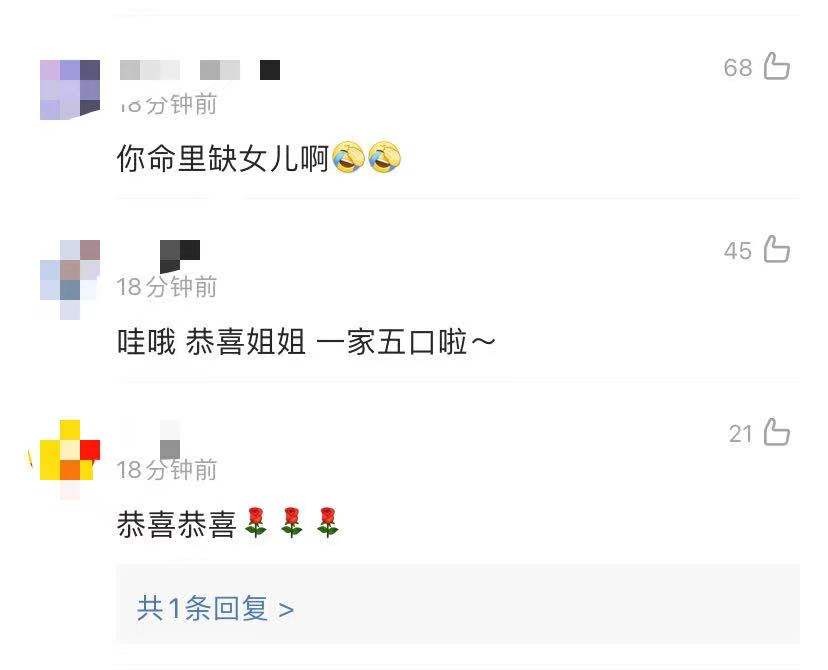
Task: Open the purple pixelated avatar profile
Action: 70,90
